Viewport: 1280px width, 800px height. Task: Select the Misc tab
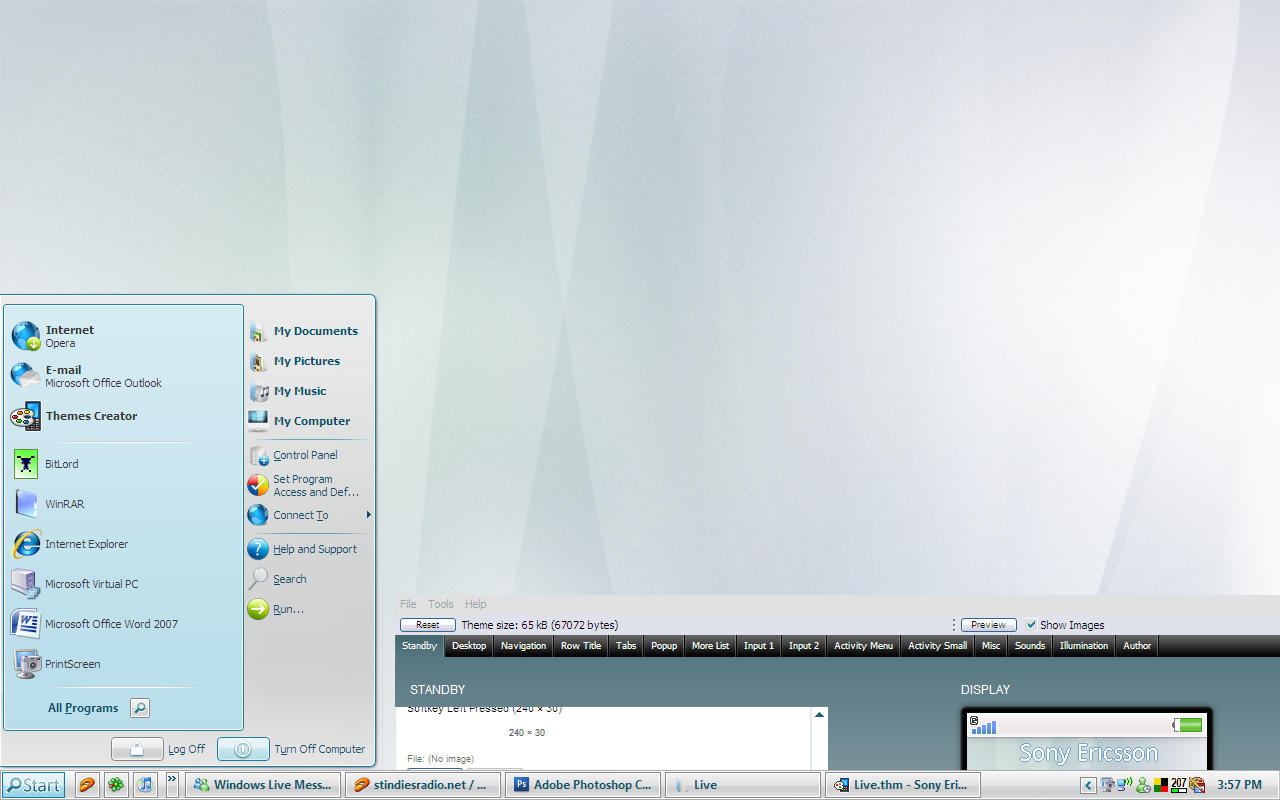pos(991,646)
